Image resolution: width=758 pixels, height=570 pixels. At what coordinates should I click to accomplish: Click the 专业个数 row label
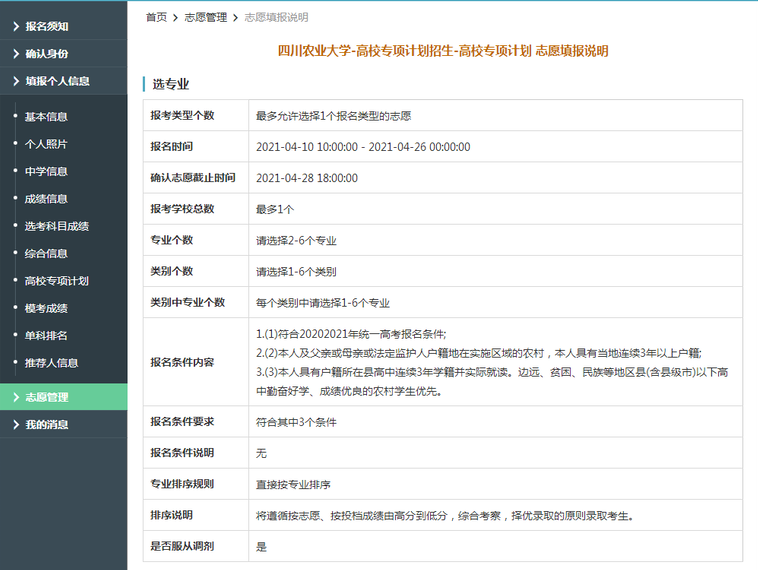(172, 240)
